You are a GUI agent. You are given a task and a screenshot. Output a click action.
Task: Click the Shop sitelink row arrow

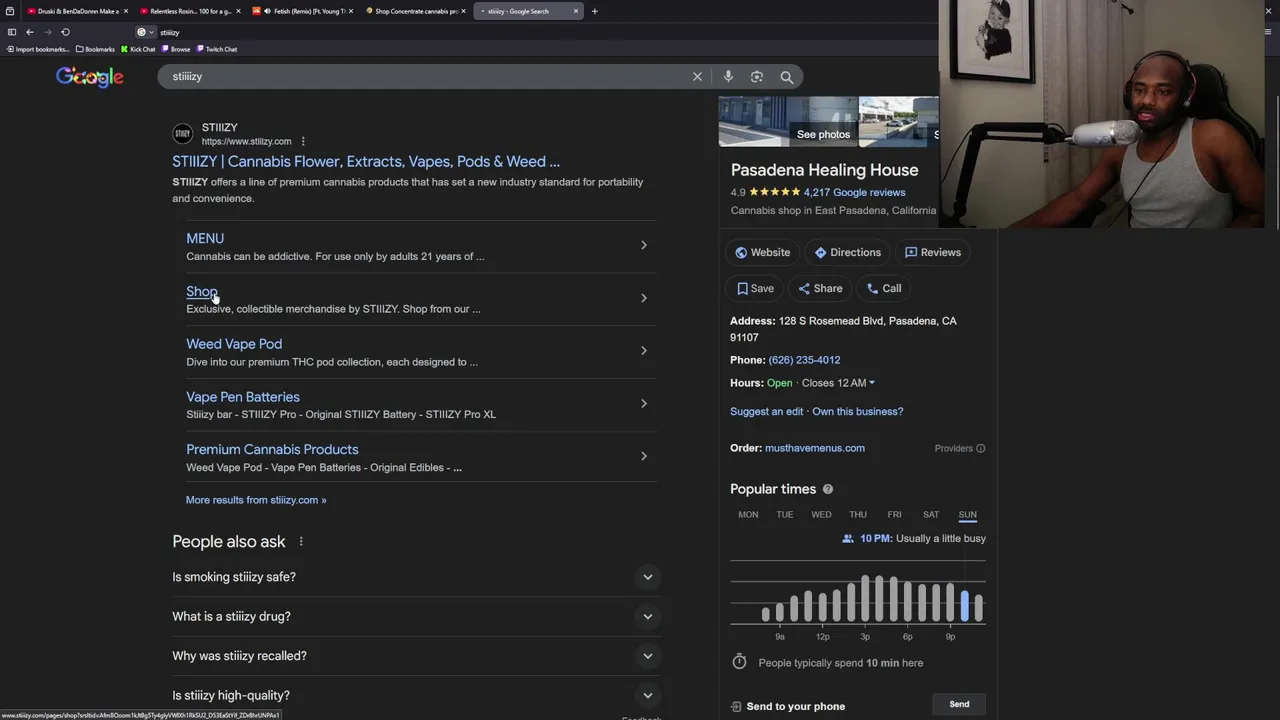(x=643, y=298)
